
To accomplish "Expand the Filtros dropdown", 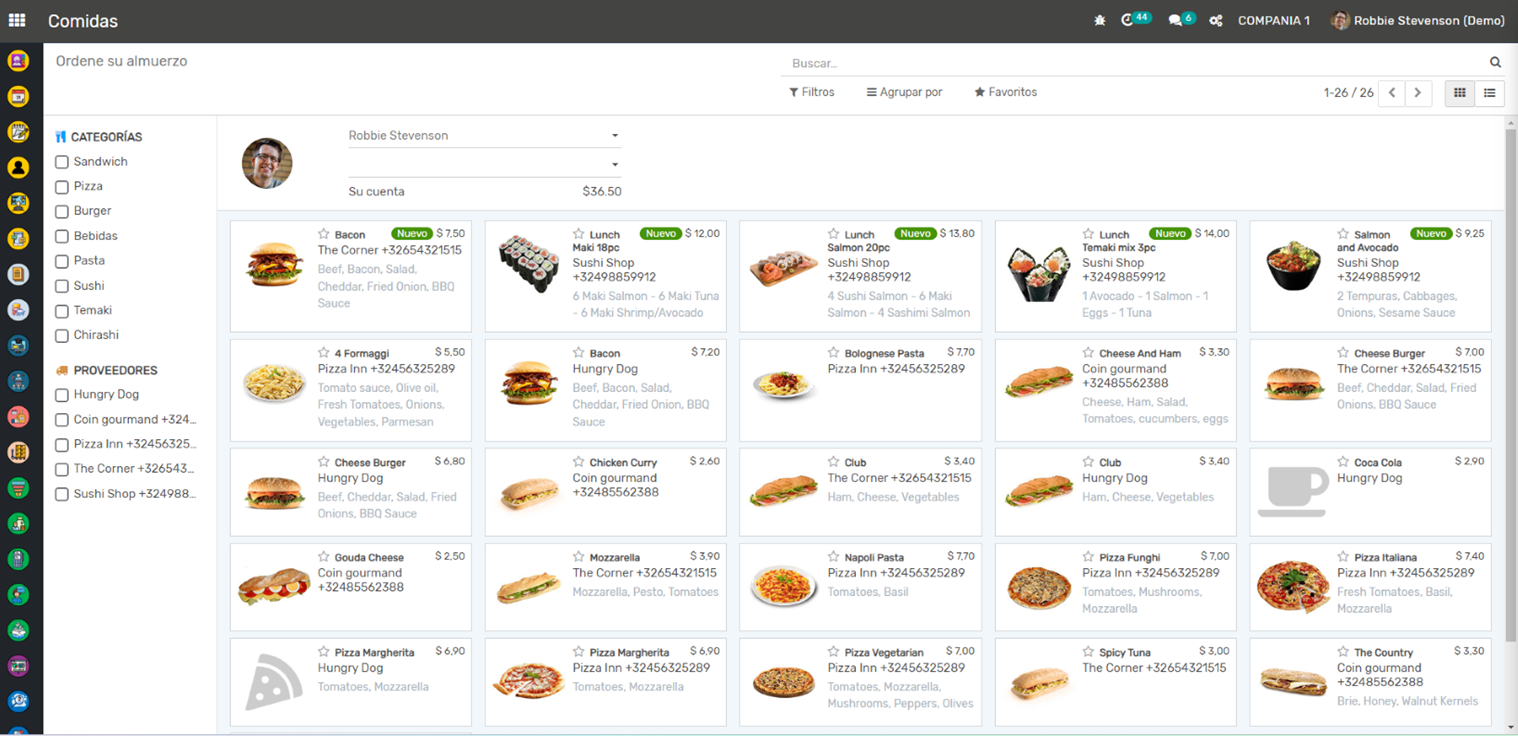I will 811,92.
